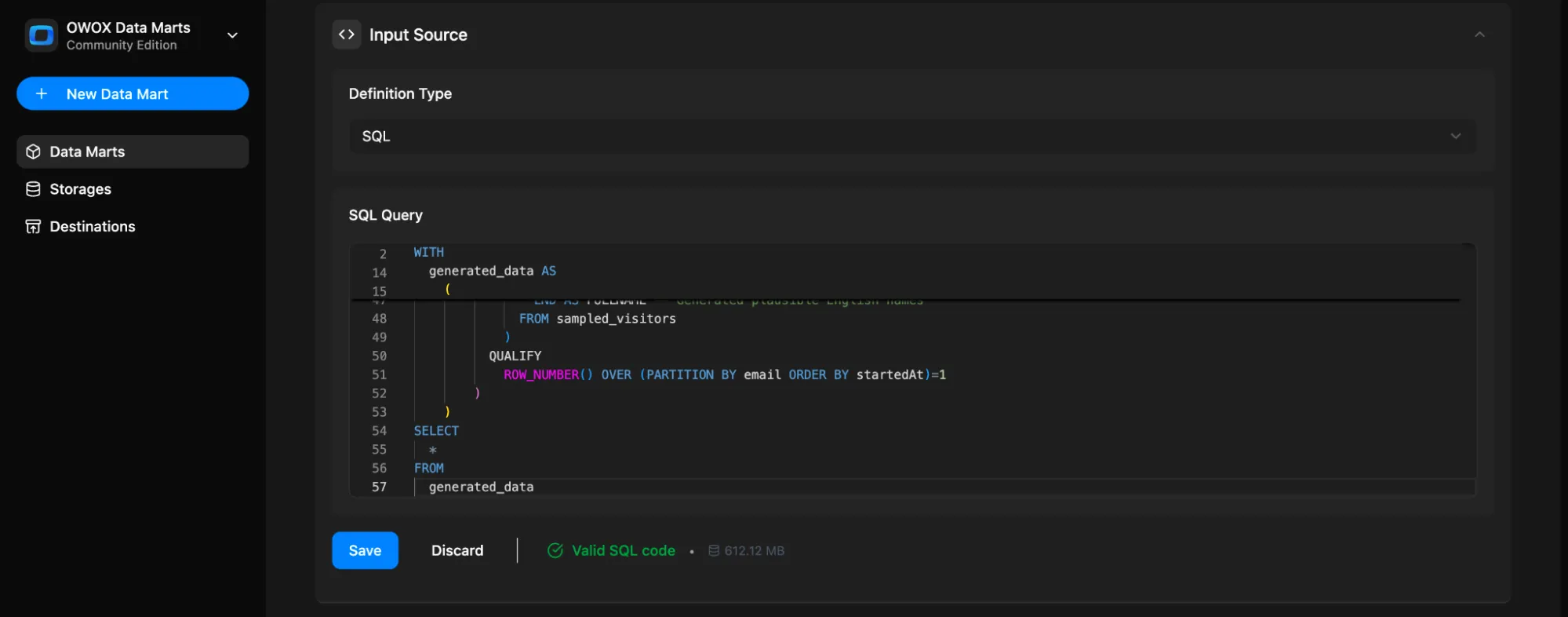Click the OWOX Data Marts logo icon
Screen dimensions: 1568x617
41,35
